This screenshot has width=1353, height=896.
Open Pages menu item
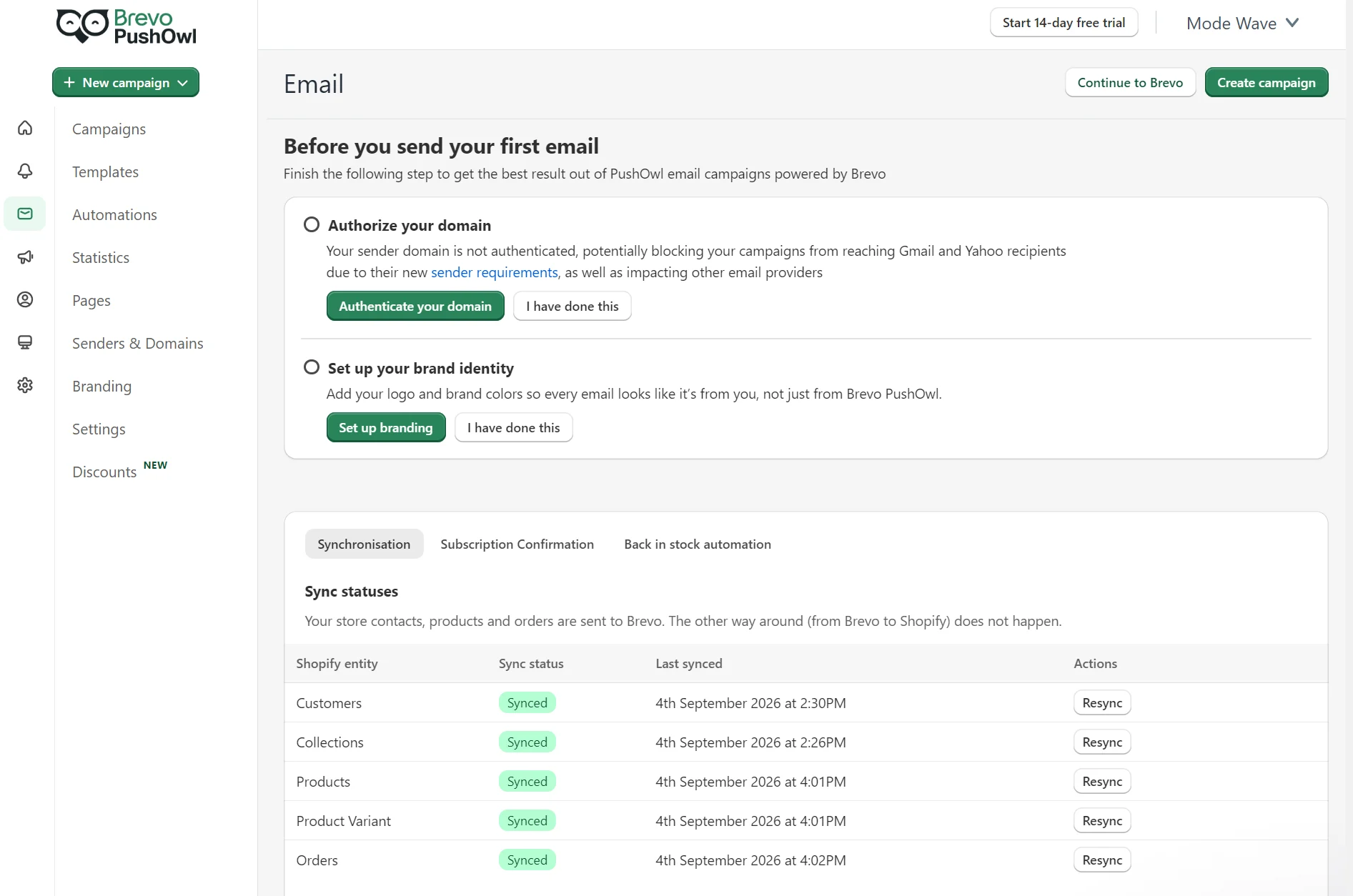[91, 300]
